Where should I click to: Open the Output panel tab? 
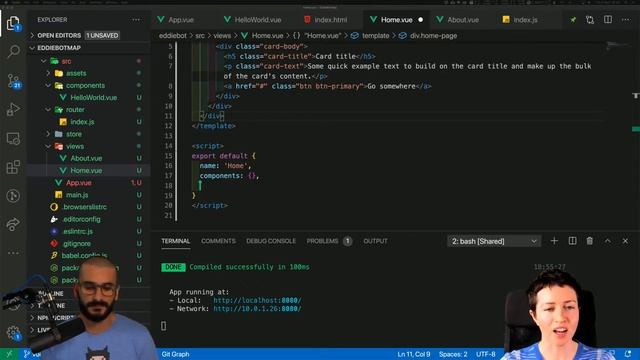coord(376,241)
